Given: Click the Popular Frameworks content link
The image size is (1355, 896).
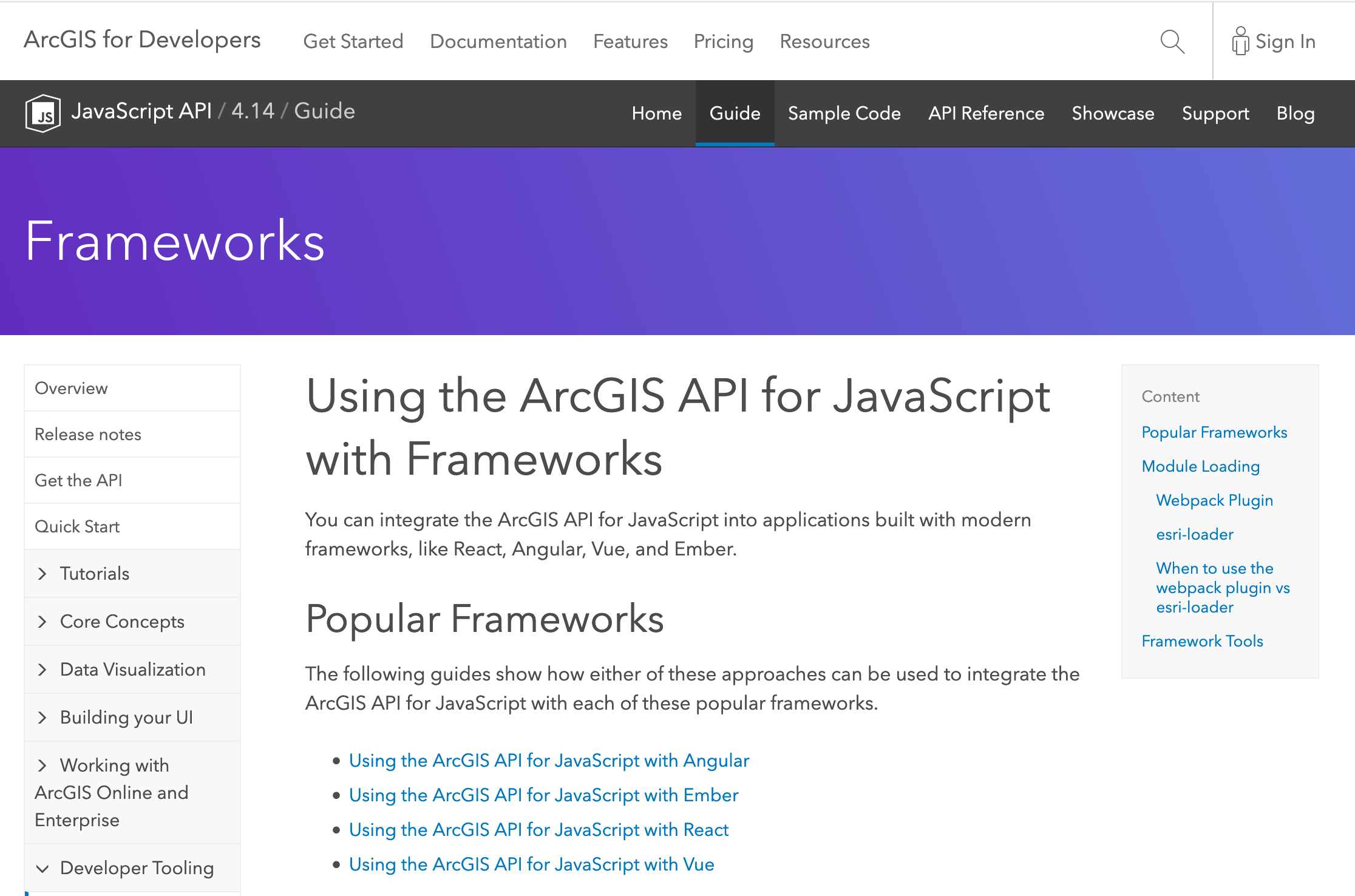Looking at the screenshot, I should [x=1214, y=432].
